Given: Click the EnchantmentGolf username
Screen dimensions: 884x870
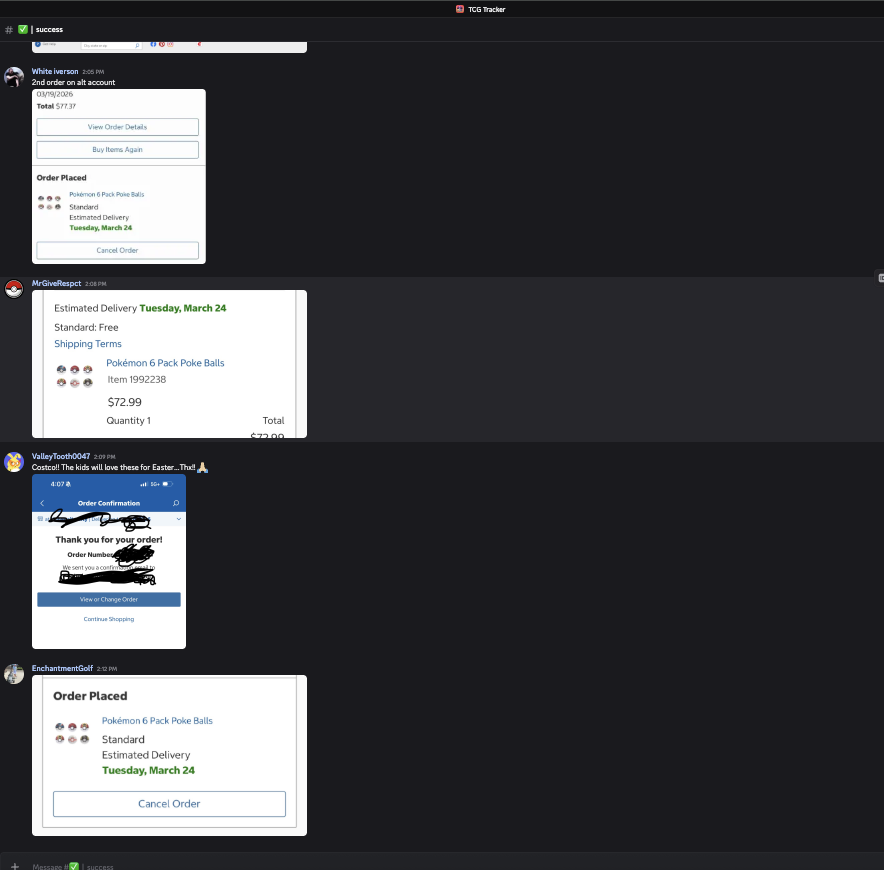Looking at the screenshot, I should click(x=62, y=668).
